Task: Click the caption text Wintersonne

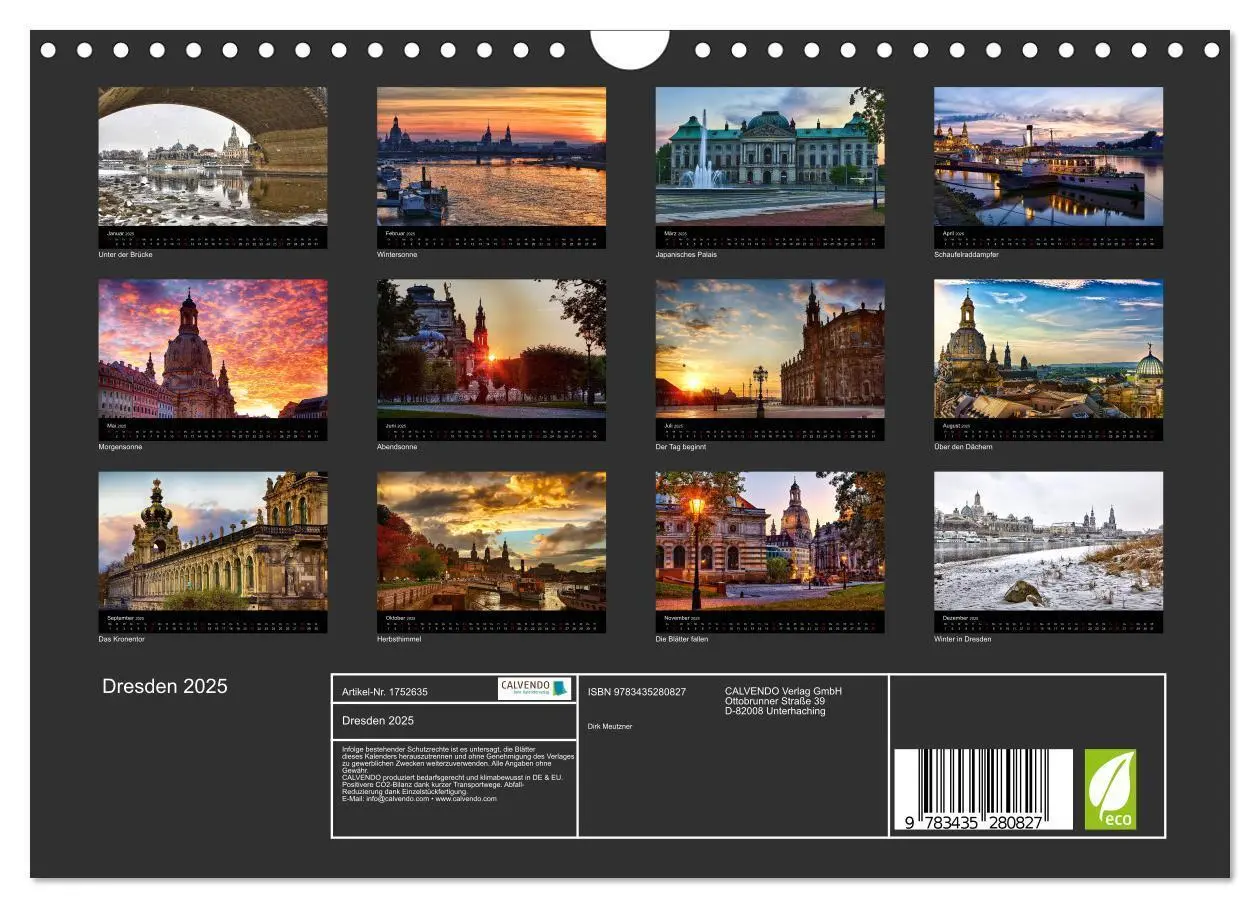Action: point(397,255)
